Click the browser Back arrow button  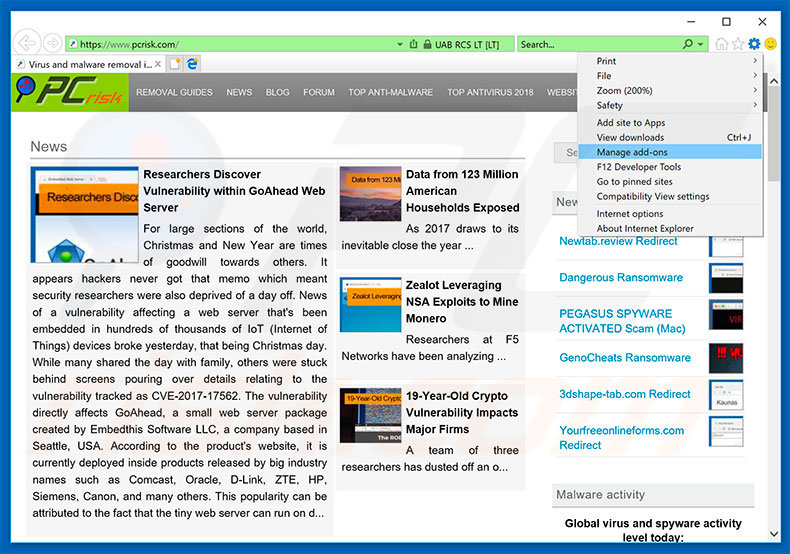pos(26,43)
